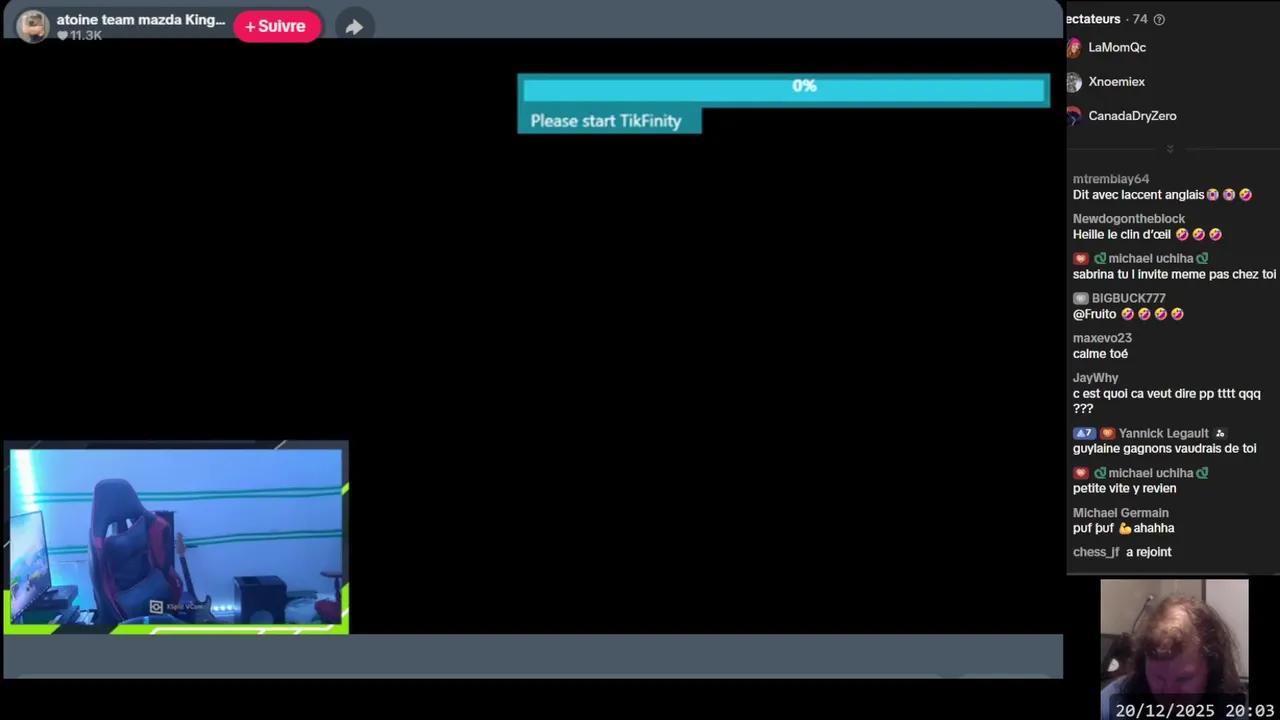Open the spectateurs 74 viewer list header

[1107, 19]
